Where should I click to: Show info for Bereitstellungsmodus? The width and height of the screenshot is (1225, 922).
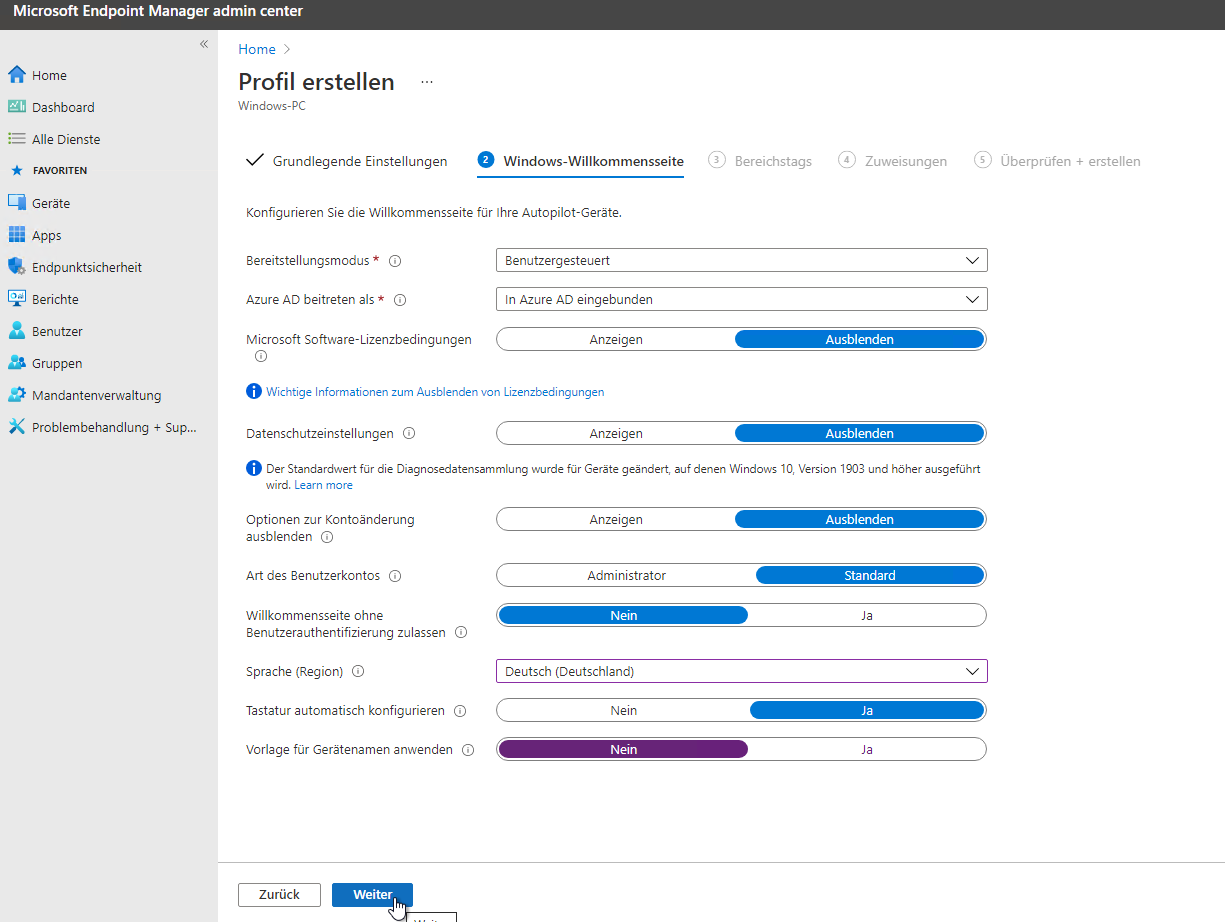(x=395, y=261)
